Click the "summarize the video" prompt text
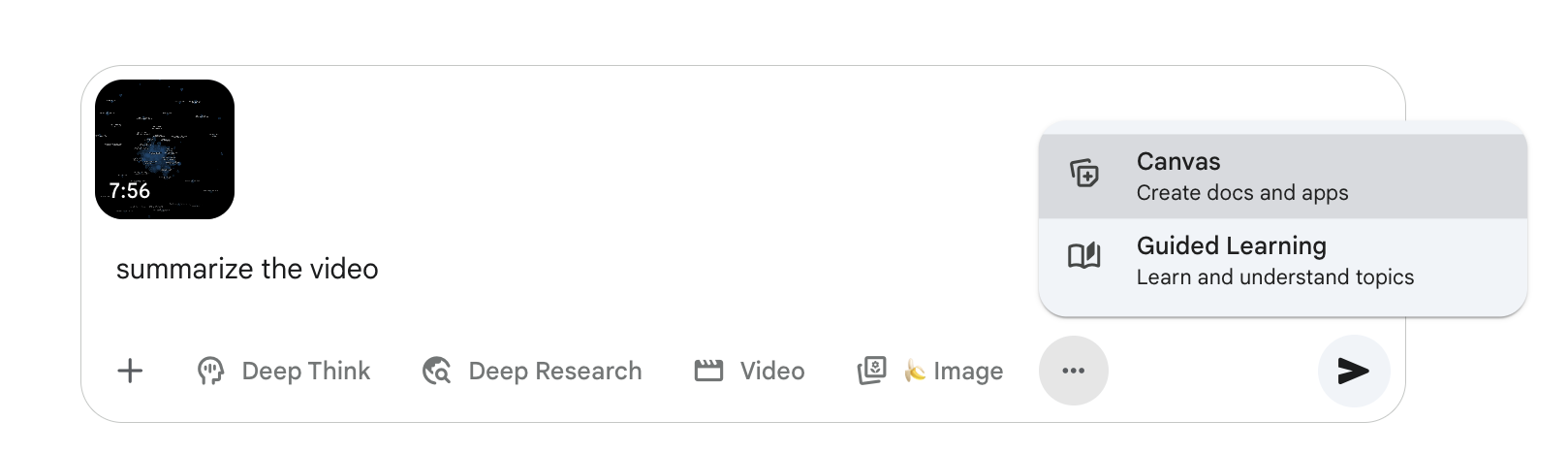The height and width of the screenshot is (454, 1568). click(247, 269)
